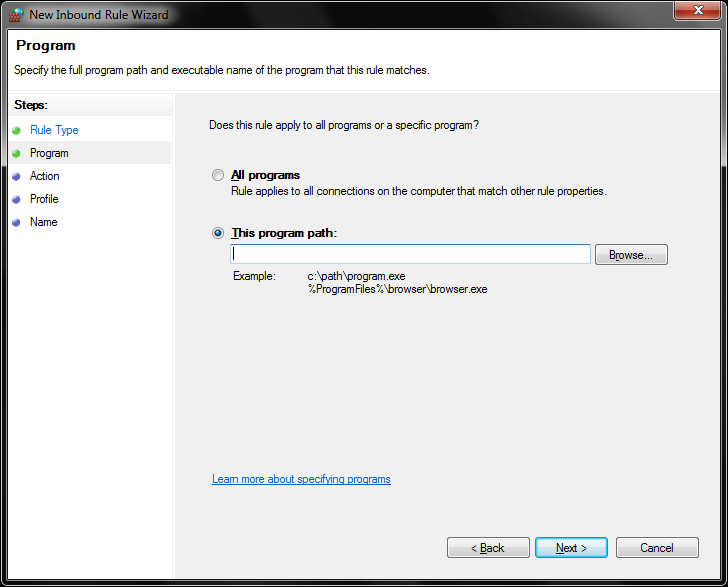
Task: Go to the Rule Type step
Action: pyautogui.click(x=54, y=130)
